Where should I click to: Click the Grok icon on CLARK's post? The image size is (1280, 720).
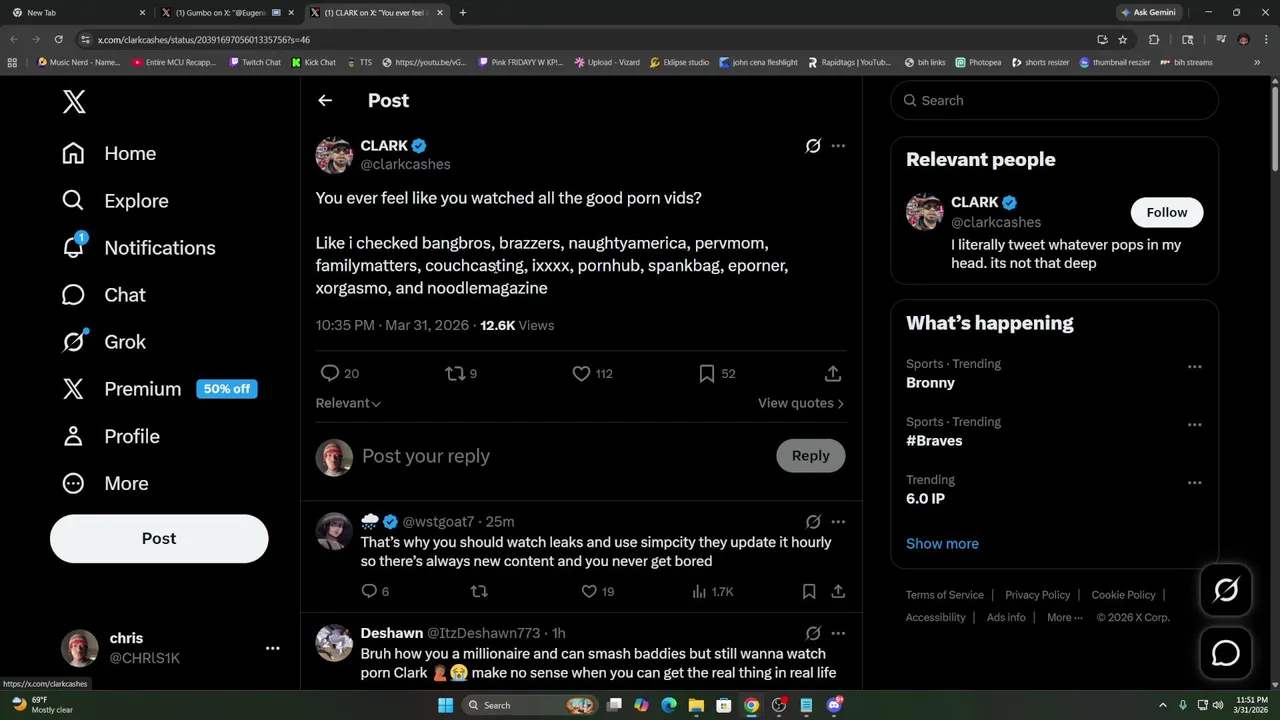pyautogui.click(x=813, y=146)
